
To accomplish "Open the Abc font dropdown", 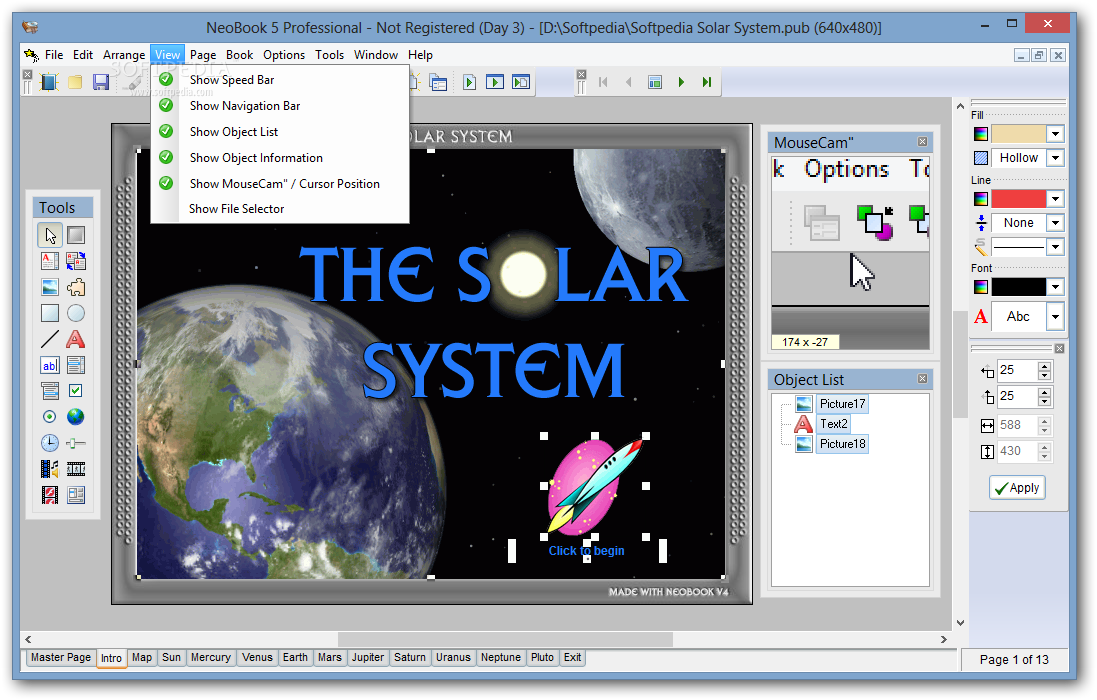I will pos(1055,316).
